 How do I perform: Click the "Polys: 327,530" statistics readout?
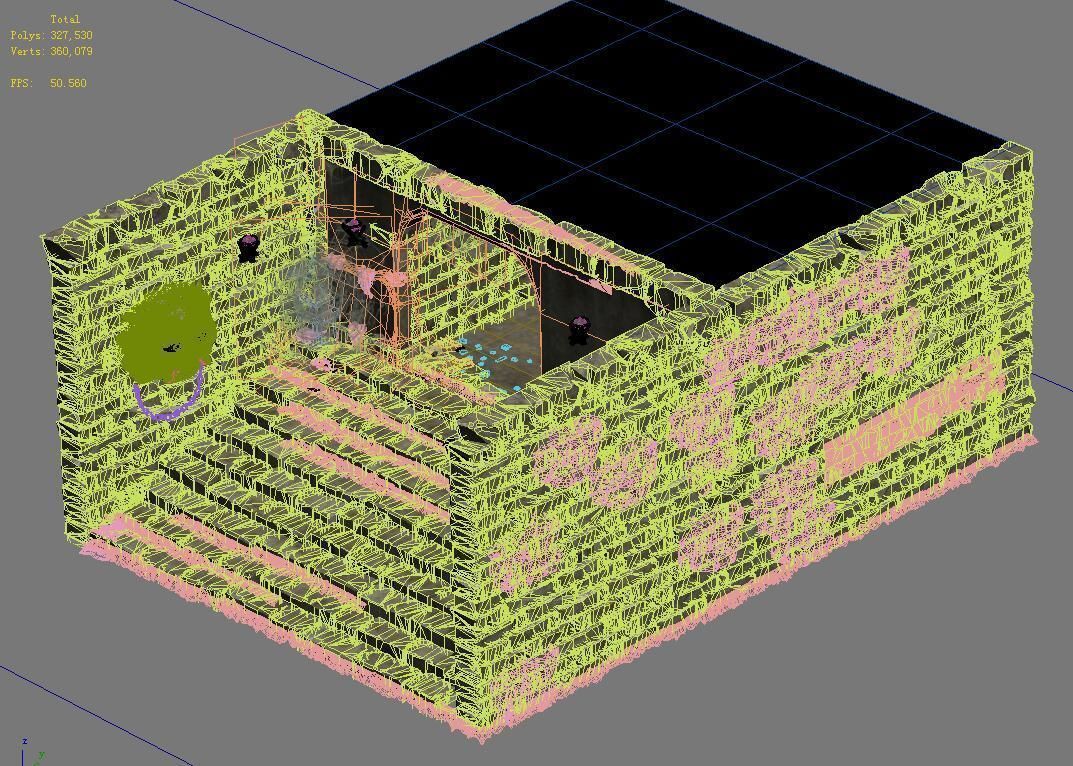51,35
